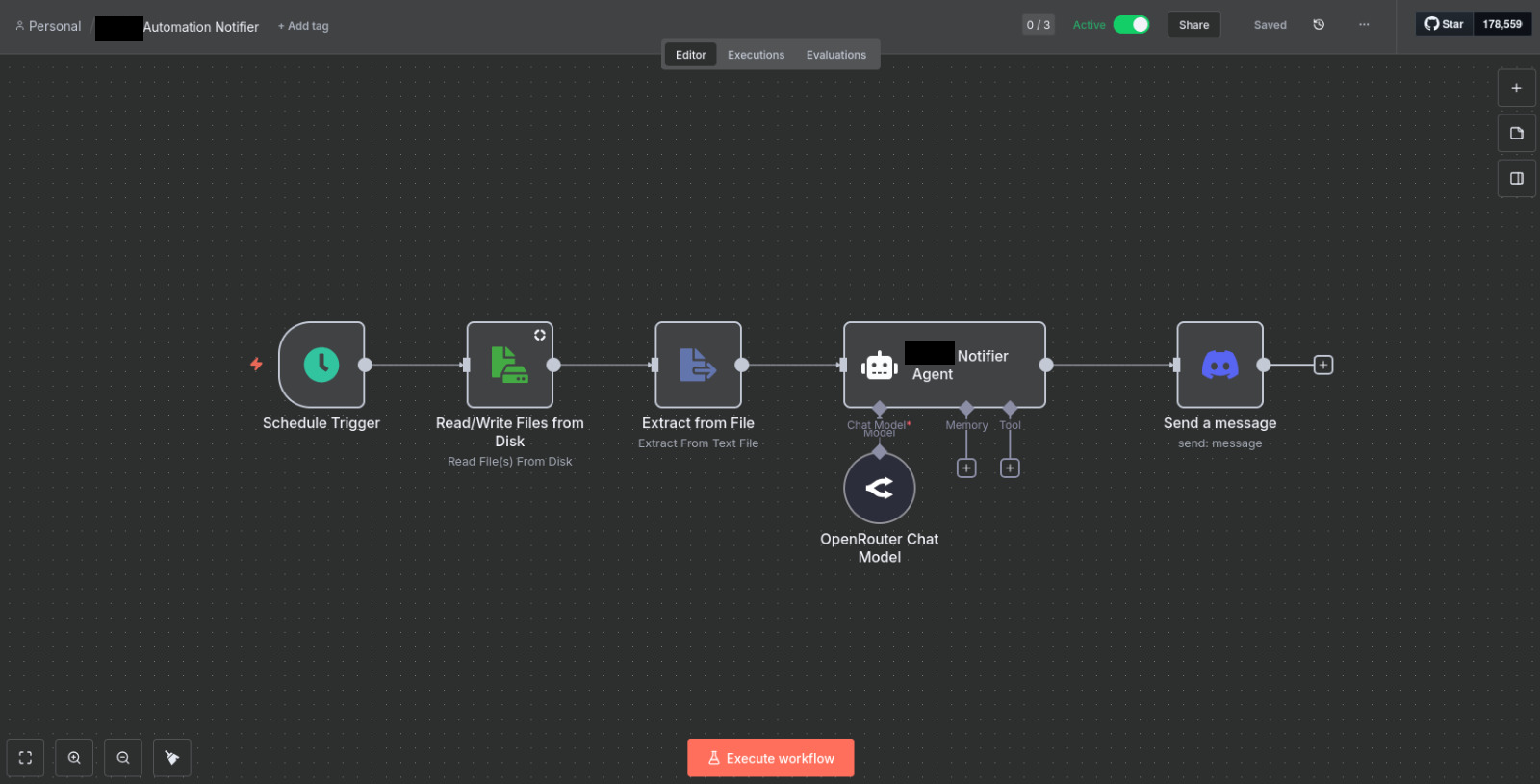The image size is (1540, 784).
Task: Add a node after Send a message
Action: 1323,365
